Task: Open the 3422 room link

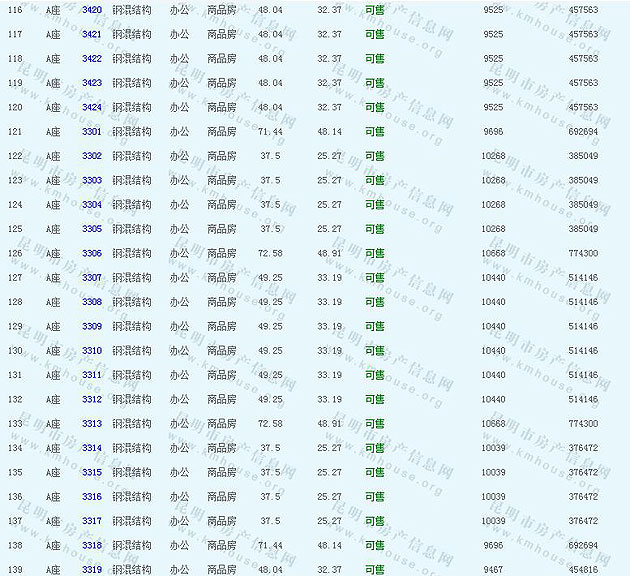Action: coord(91,58)
